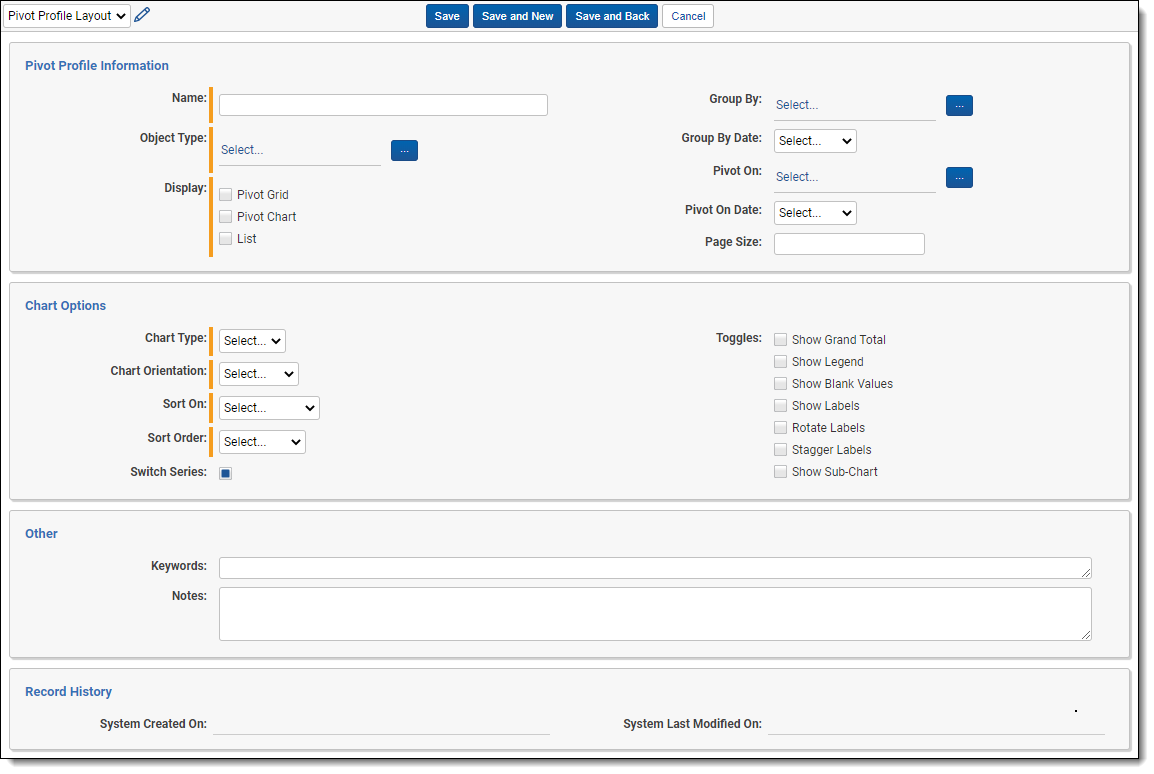This screenshot has height=774, width=1154.
Task: Click the Cancel button
Action: coord(688,16)
